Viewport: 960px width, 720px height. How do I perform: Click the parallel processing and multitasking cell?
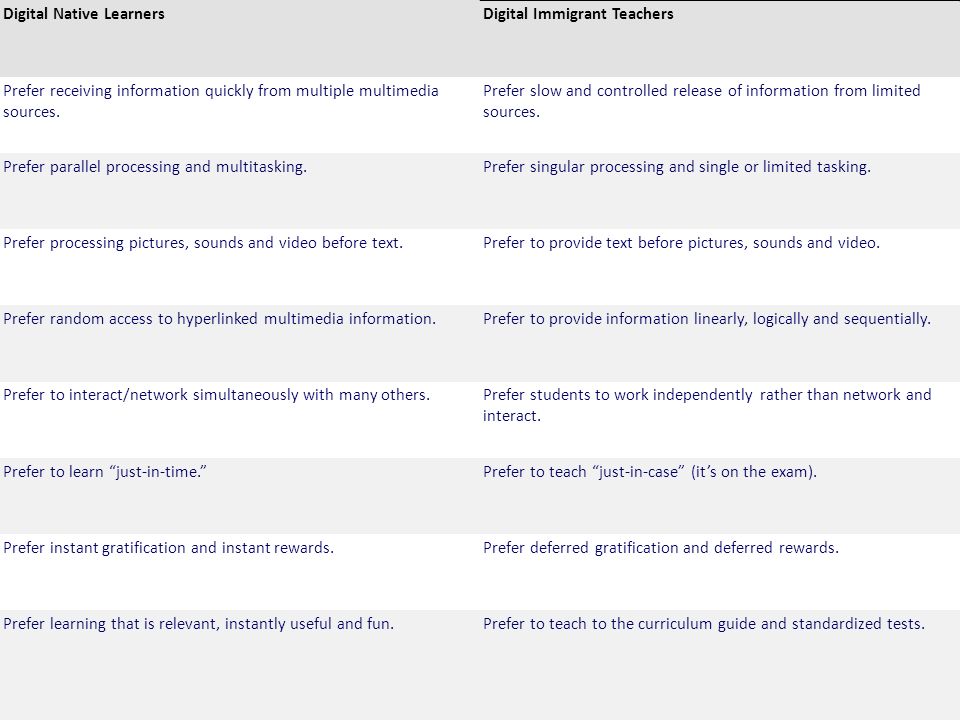click(239, 191)
